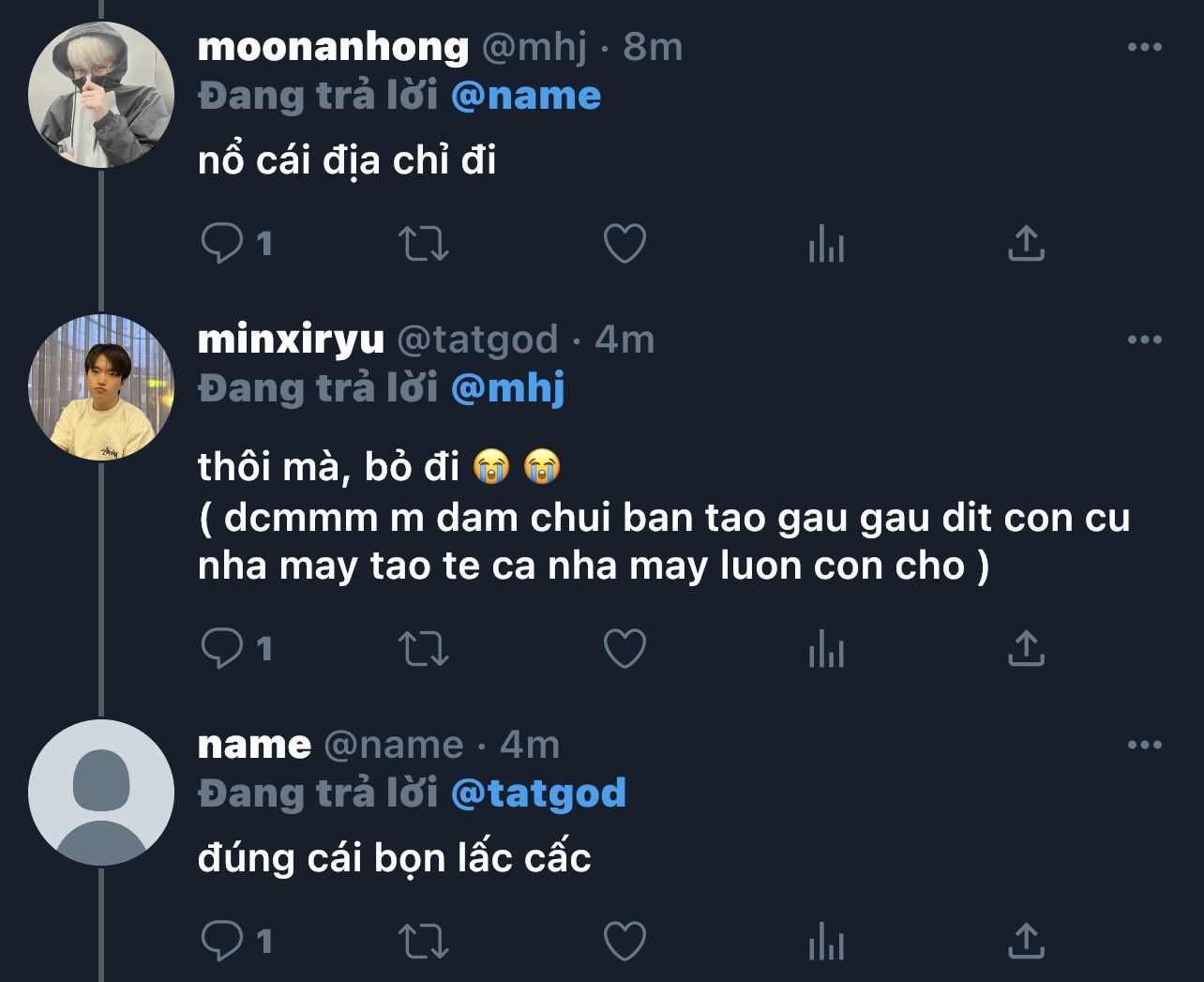Like minxiryu's tweet

(x=625, y=648)
